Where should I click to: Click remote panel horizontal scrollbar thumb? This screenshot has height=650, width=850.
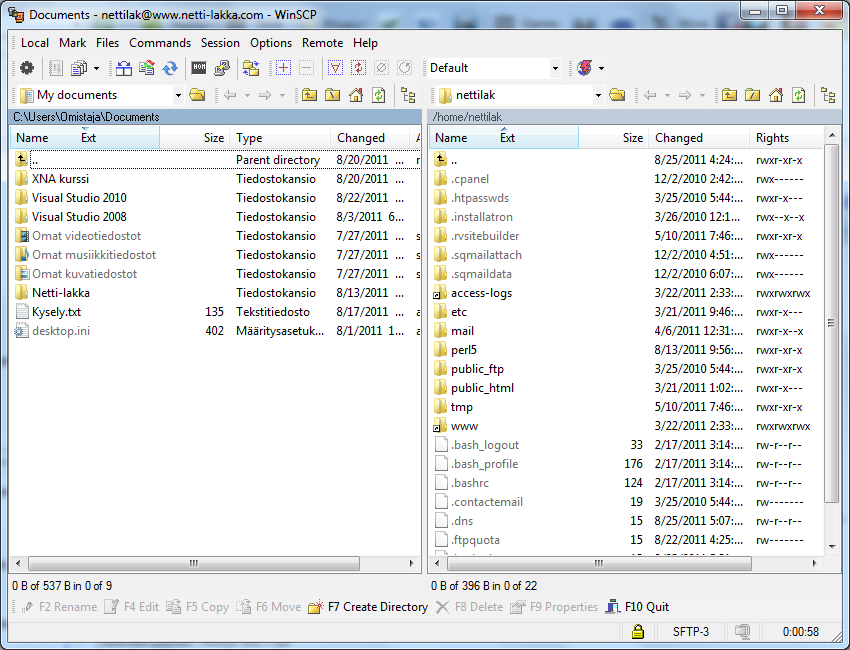click(x=599, y=563)
